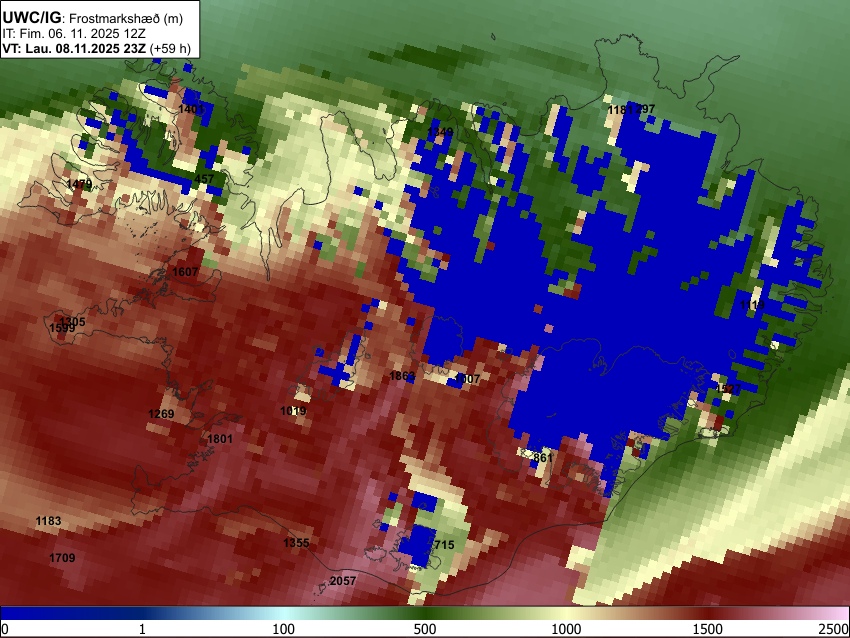Image resolution: width=850 pixels, height=638 pixels.
Task: Click the 1500 legend tick label
Action: (708, 629)
